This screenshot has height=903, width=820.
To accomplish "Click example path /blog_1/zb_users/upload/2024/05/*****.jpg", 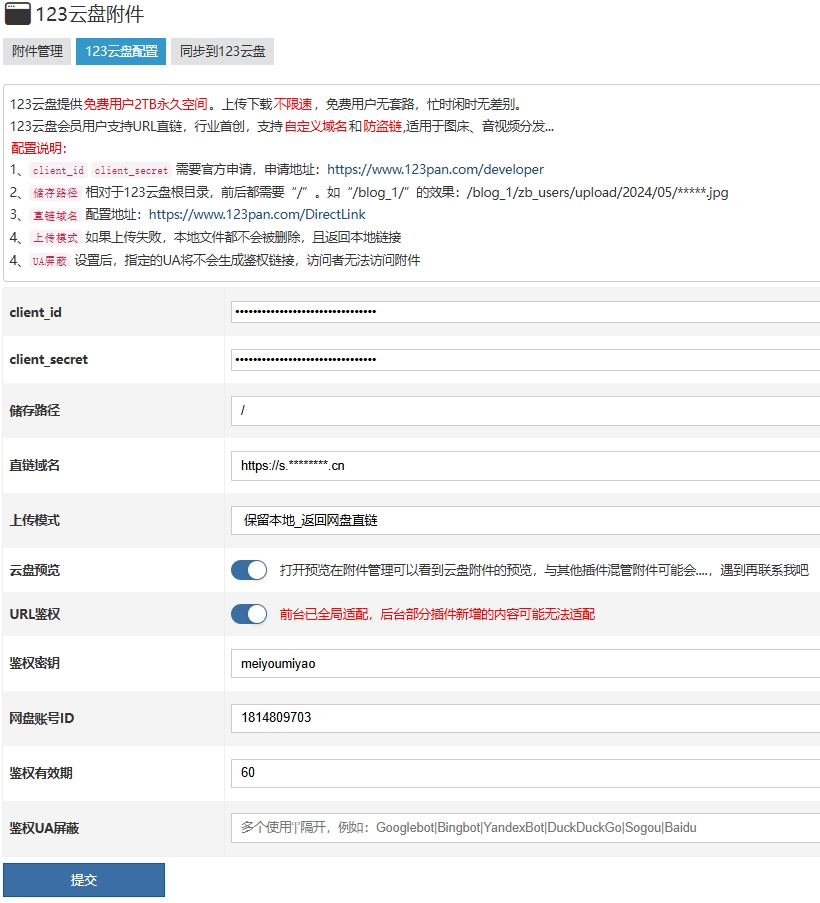I will [598, 192].
